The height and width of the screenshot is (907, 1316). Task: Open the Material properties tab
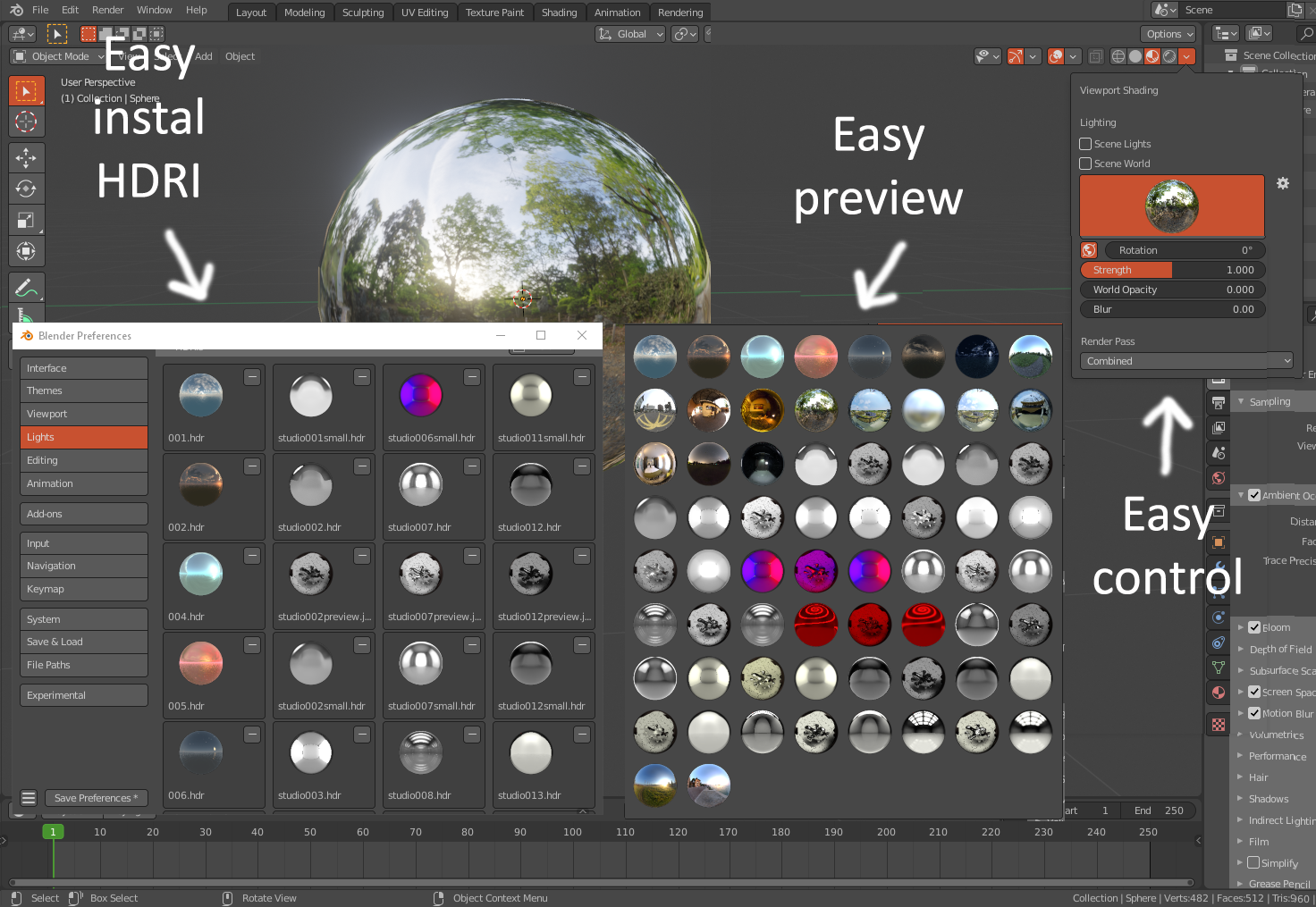1218,693
